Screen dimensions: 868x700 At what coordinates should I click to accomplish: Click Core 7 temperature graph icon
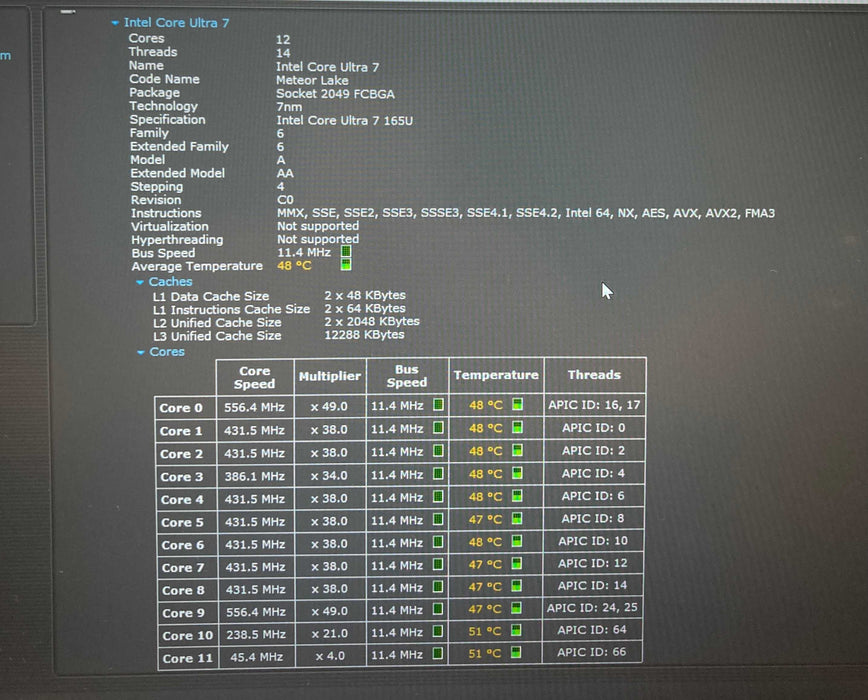(516, 564)
